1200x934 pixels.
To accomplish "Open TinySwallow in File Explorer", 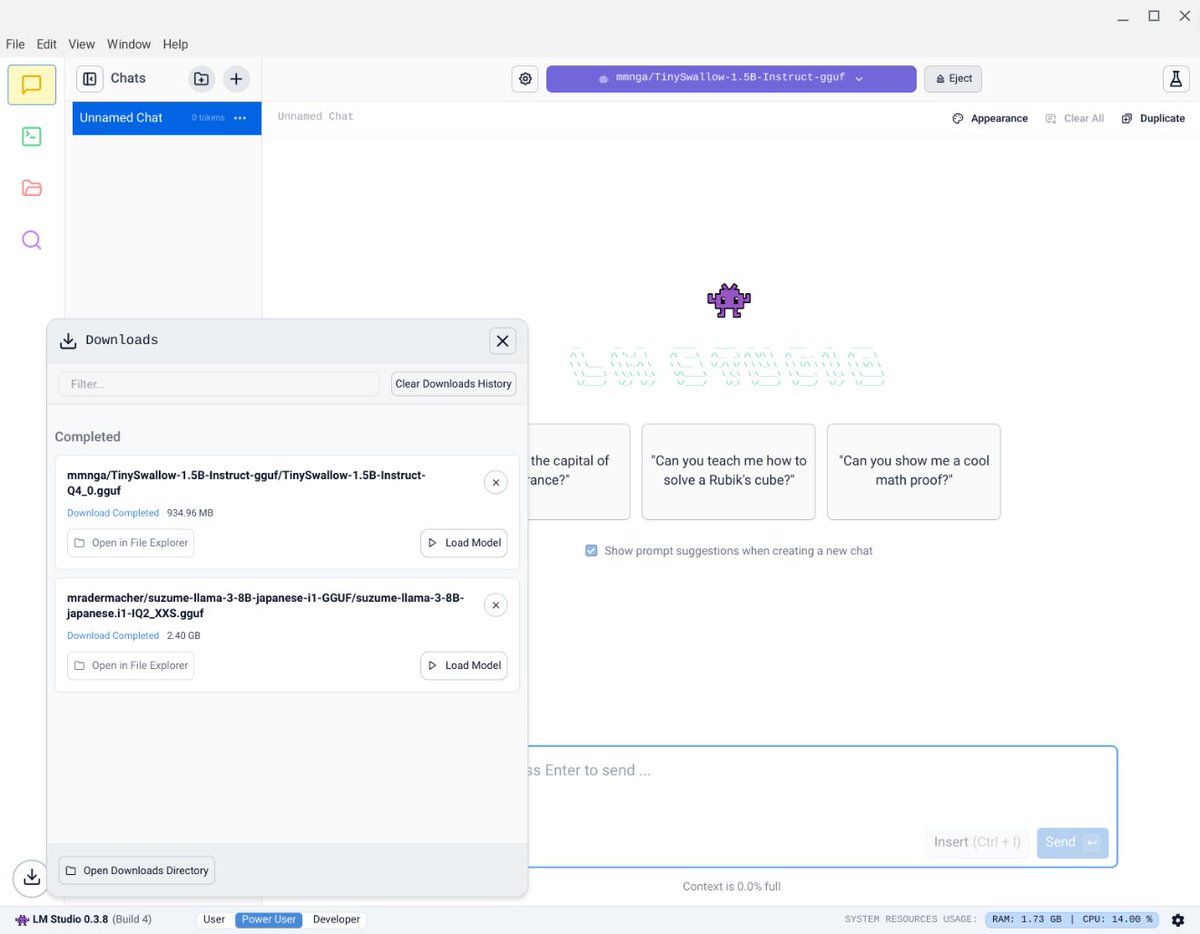I will coord(131,543).
